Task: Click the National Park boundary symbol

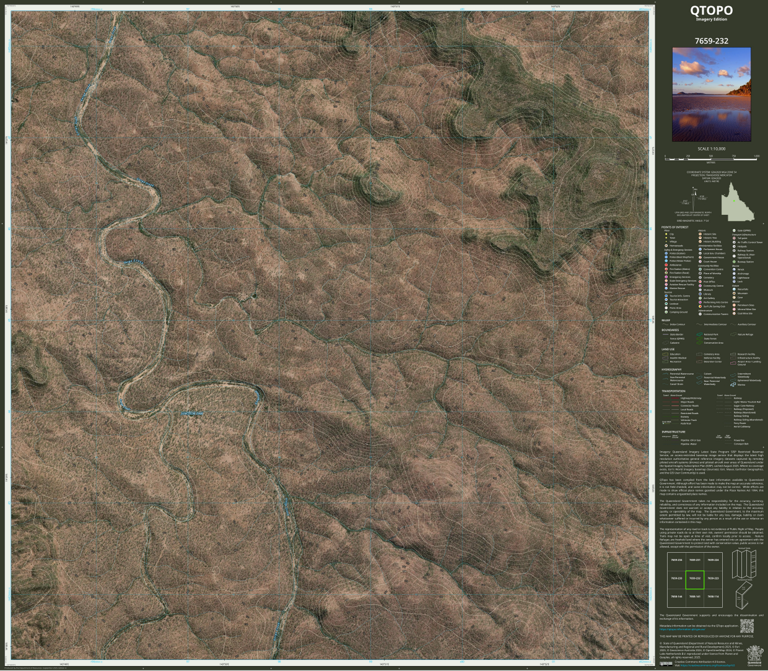Action: [x=699, y=334]
